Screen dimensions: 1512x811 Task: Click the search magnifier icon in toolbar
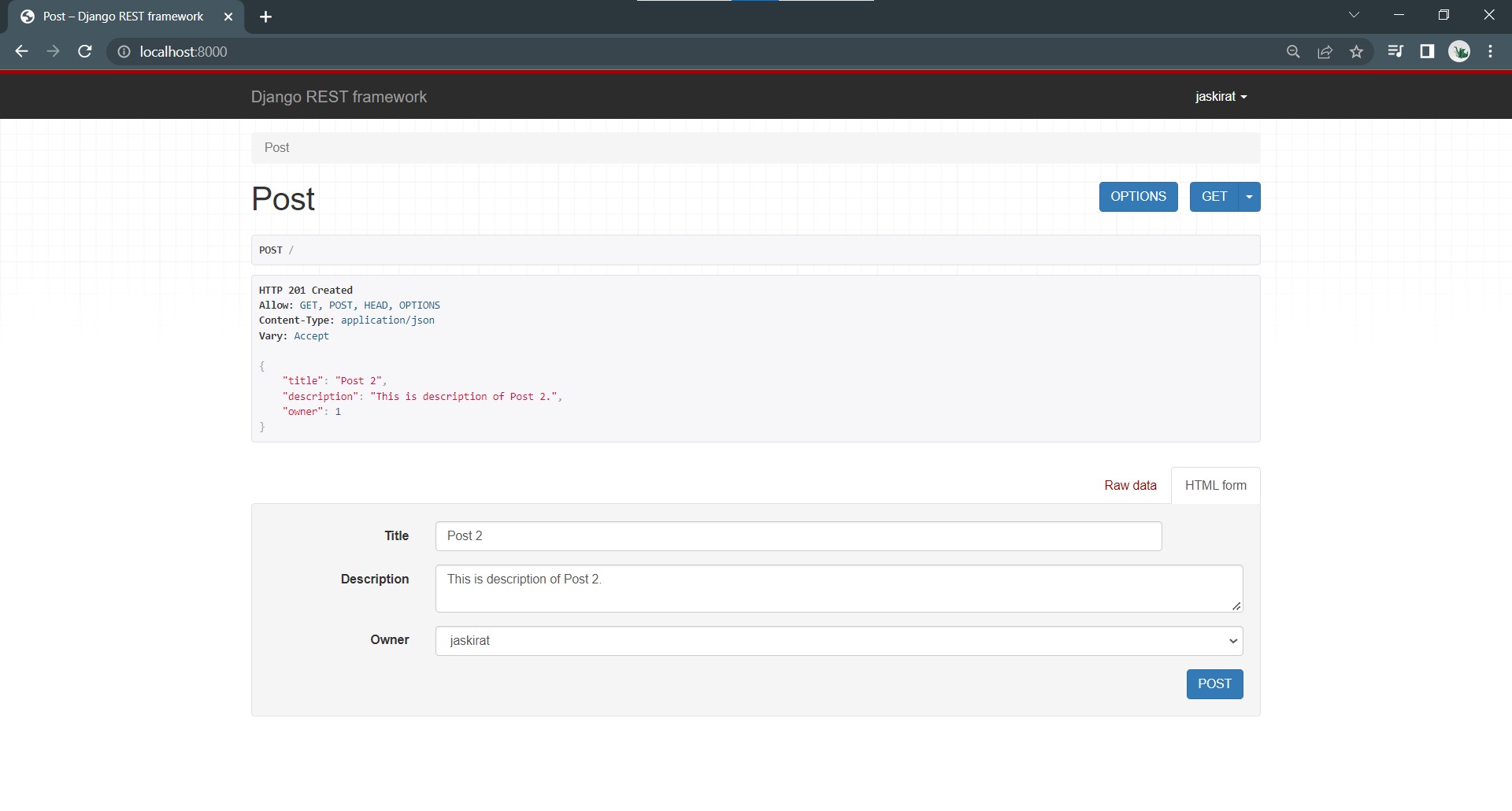point(1293,51)
